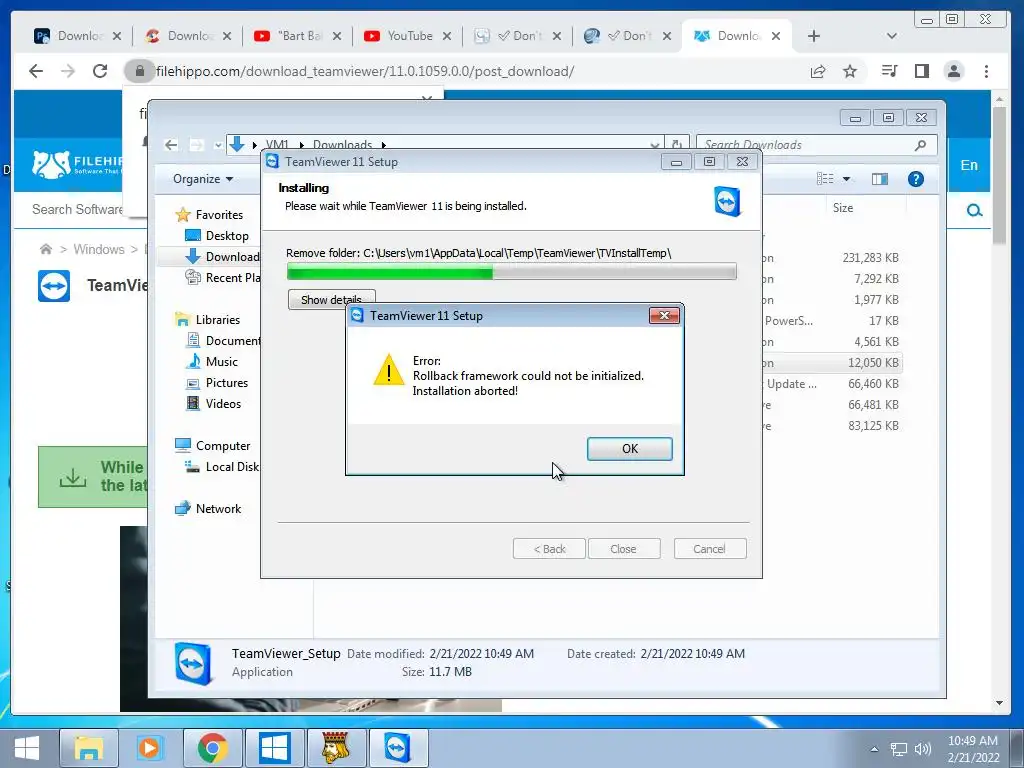1024x768 pixels.
Task: Click FileHippo search magnifier icon
Action: click(974, 210)
